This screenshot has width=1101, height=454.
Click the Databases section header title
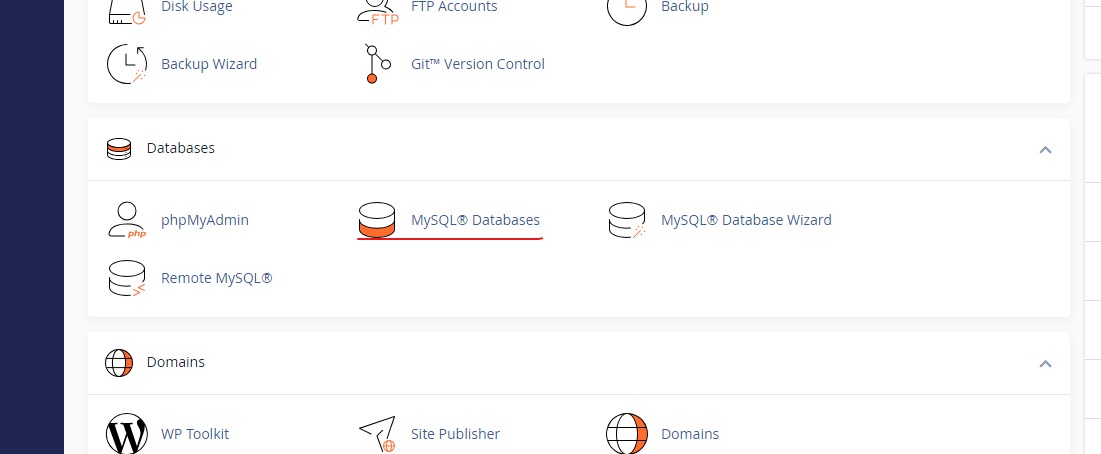tap(180, 148)
